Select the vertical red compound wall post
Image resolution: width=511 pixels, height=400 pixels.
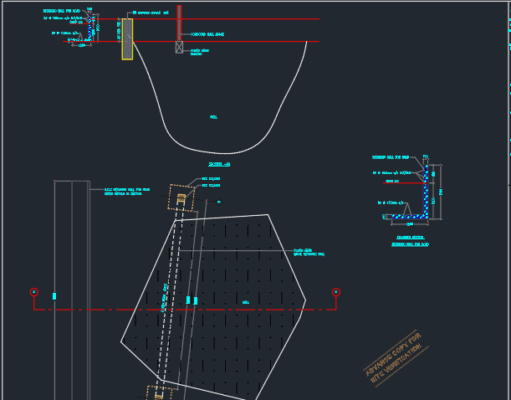(x=179, y=23)
